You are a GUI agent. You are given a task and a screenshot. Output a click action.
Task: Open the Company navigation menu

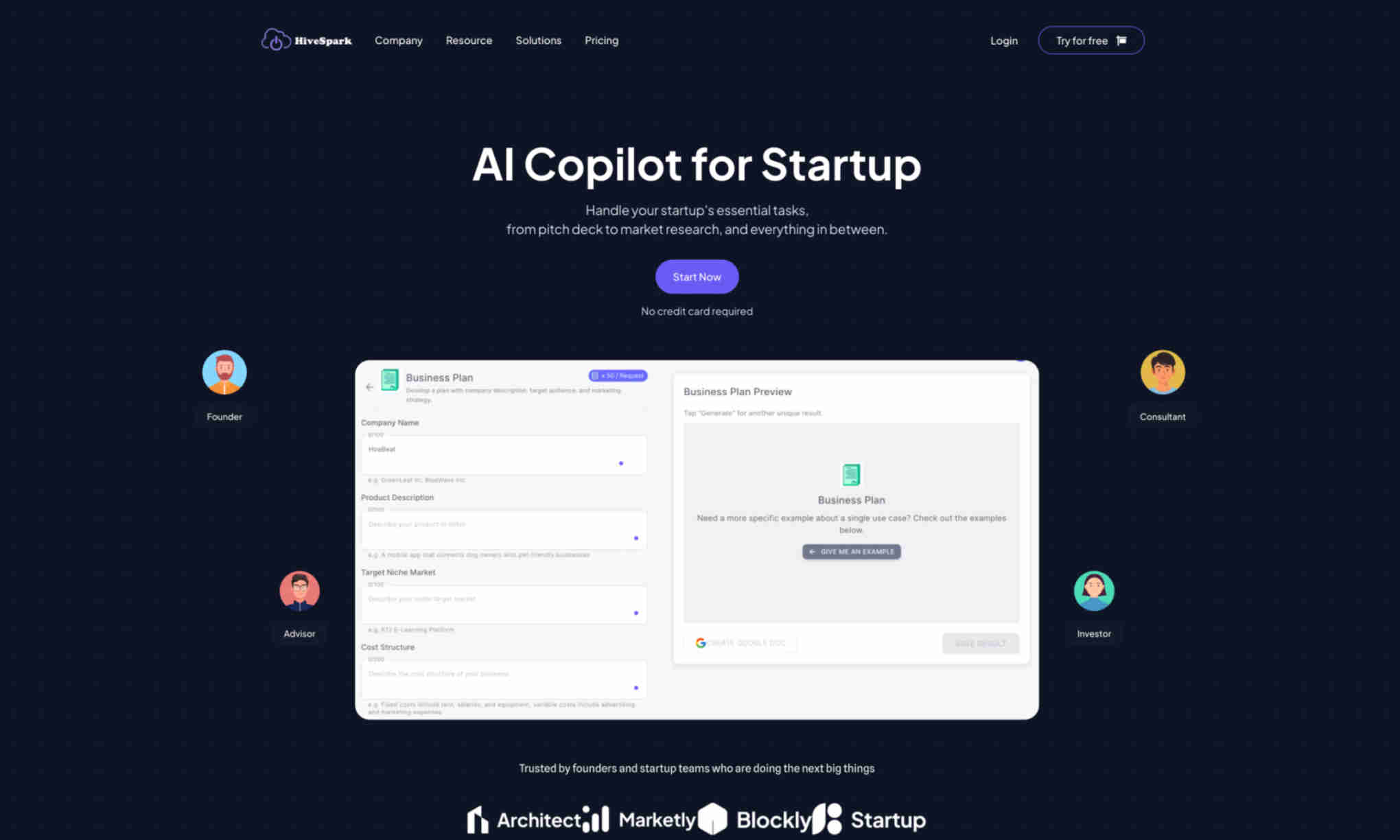point(399,40)
